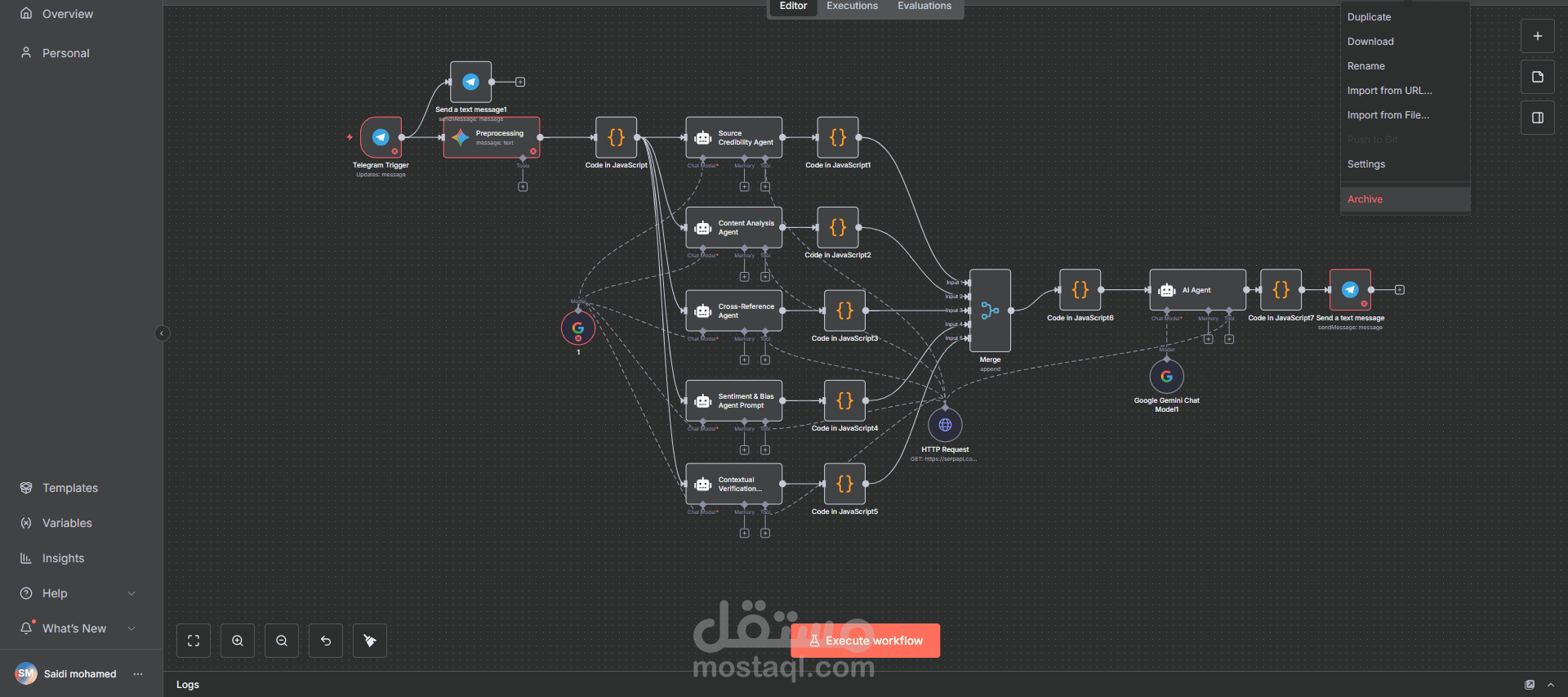Viewport: 1568px width, 697px height.
Task: Select the HTTP Request node
Action: (945, 425)
